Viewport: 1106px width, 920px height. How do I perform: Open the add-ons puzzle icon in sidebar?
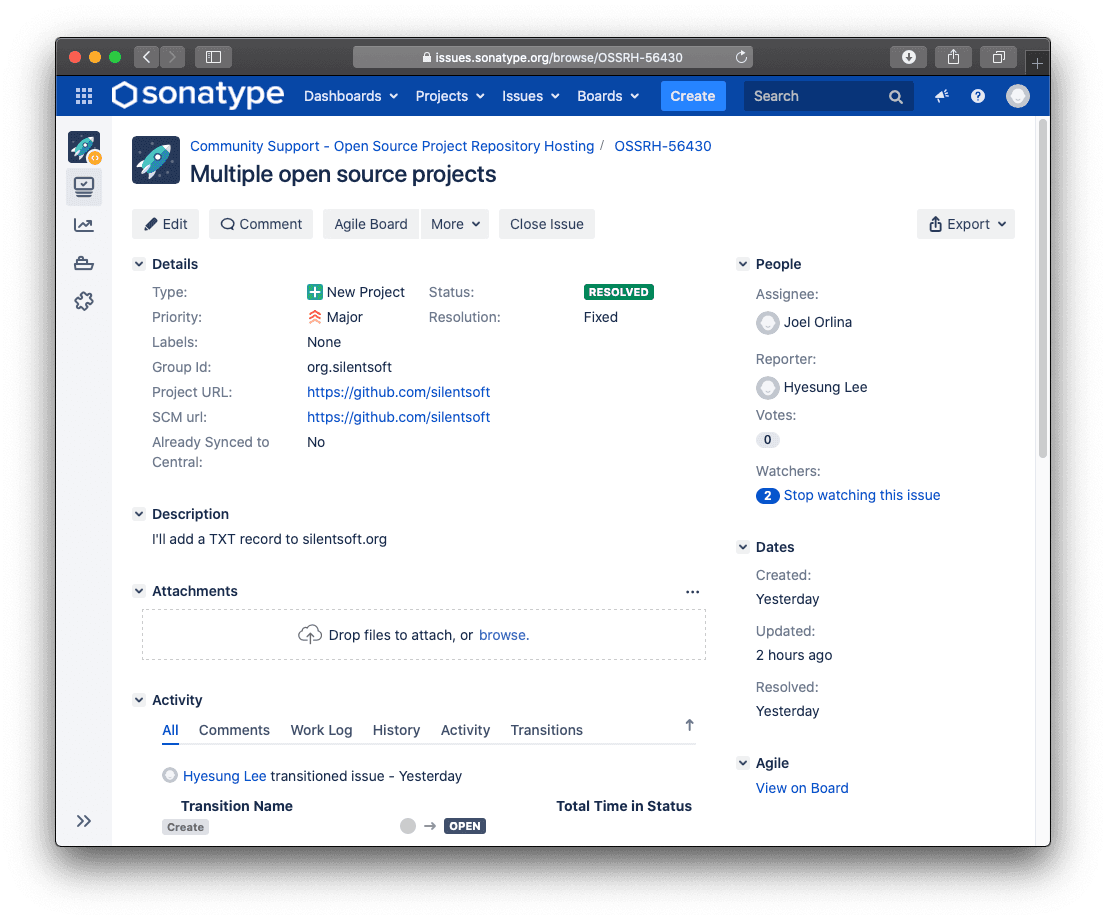click(x=84, y=301)
